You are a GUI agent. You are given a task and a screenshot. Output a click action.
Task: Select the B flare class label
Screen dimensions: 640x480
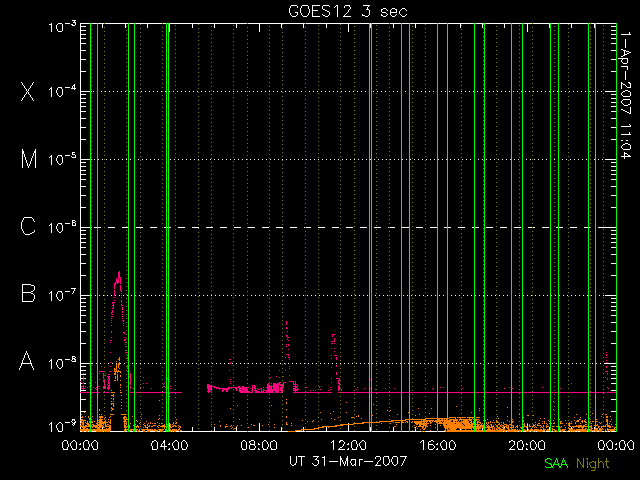pos(28,293)
